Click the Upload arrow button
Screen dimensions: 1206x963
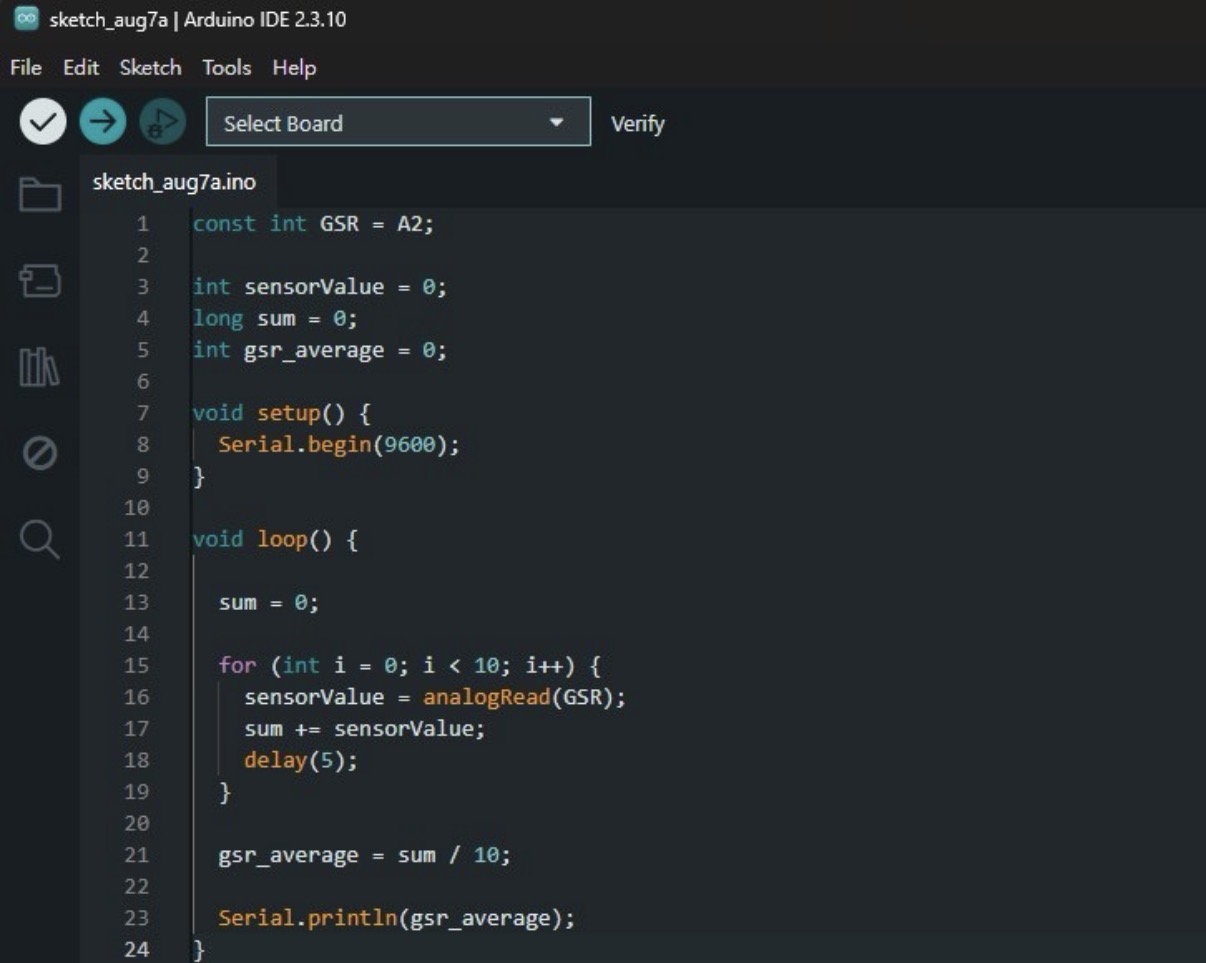pyautogui.click(x=103, y=122)
